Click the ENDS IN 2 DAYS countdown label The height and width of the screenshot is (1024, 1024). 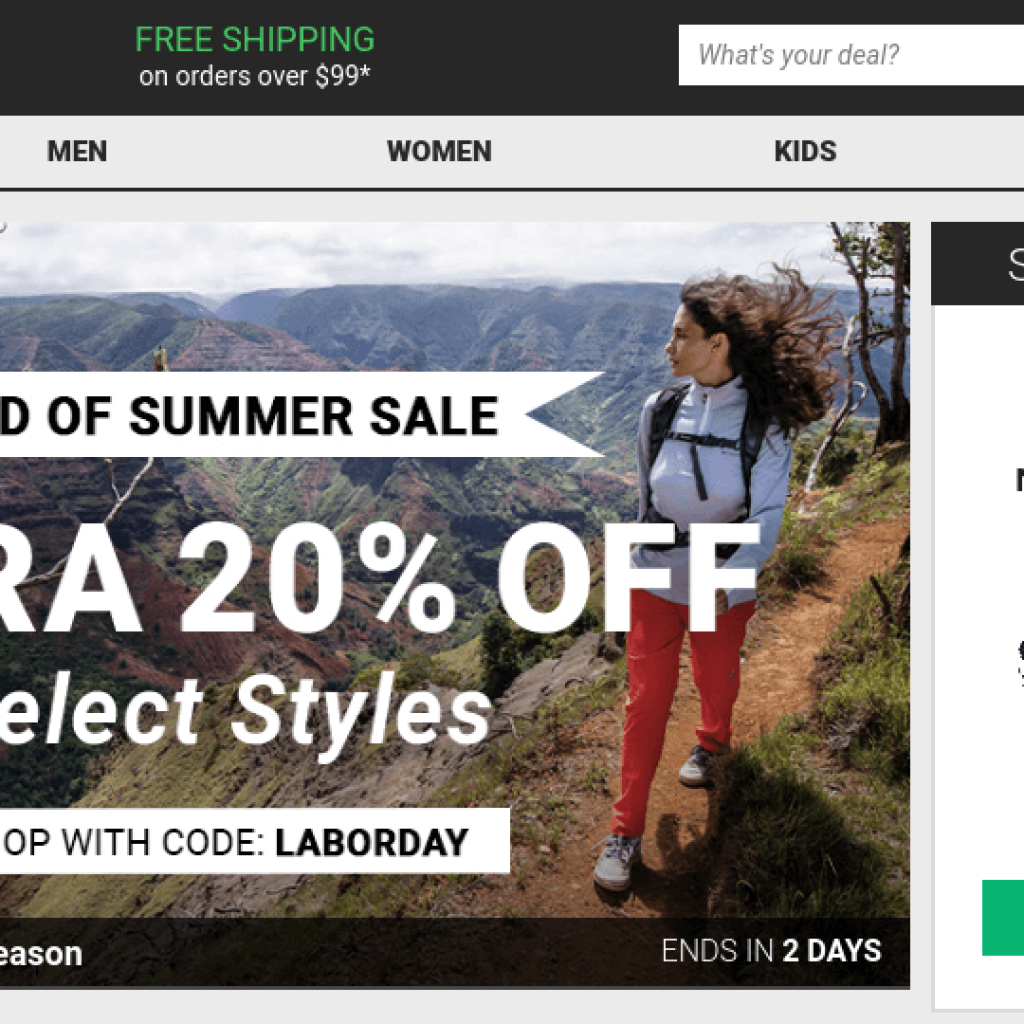[x=771, y=951]
